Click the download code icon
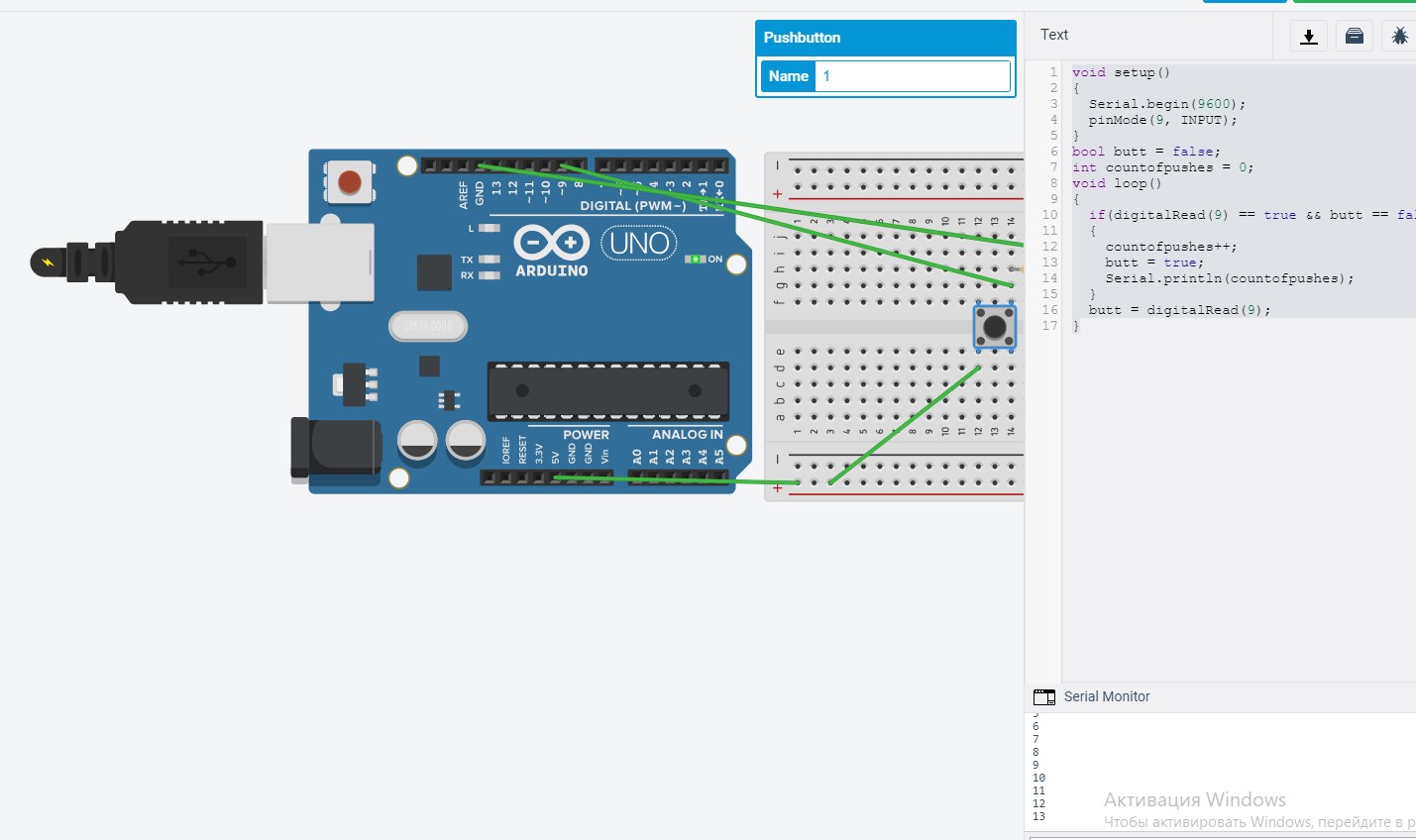This screenshot has height=840, width=1416. 1308,37
